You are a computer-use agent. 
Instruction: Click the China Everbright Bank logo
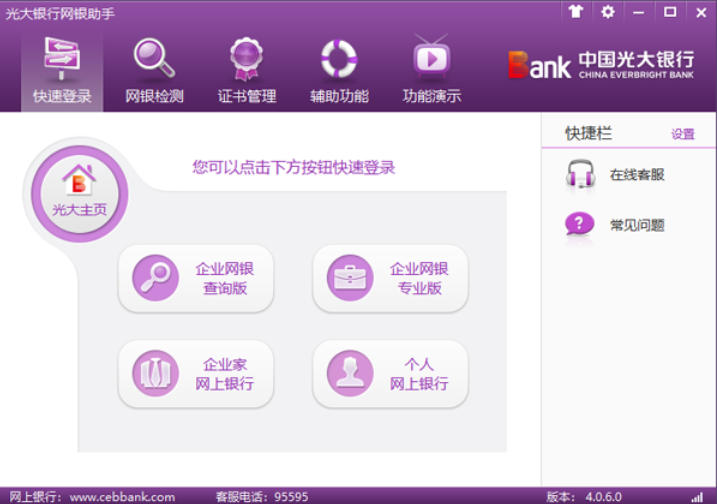601,65
